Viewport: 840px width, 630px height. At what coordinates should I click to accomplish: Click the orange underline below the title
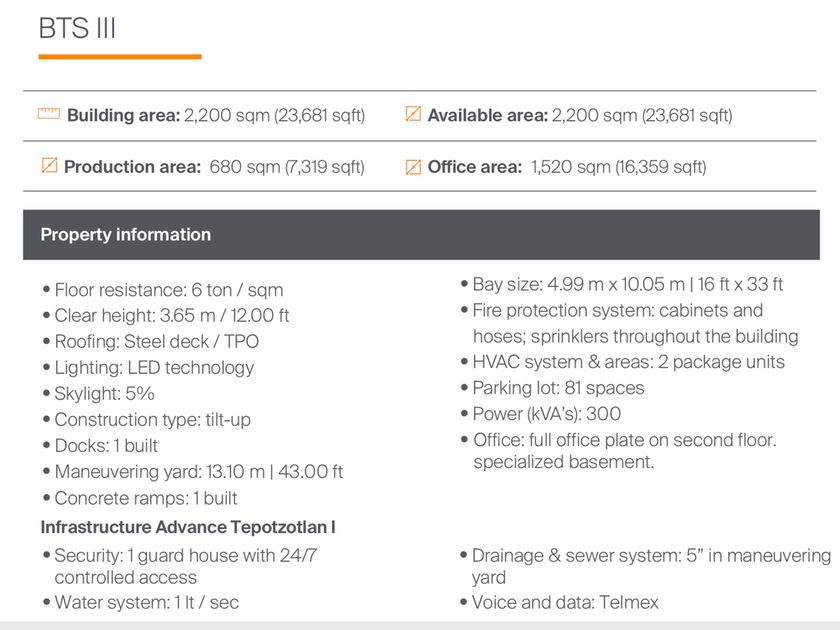(x=120, y=57)
